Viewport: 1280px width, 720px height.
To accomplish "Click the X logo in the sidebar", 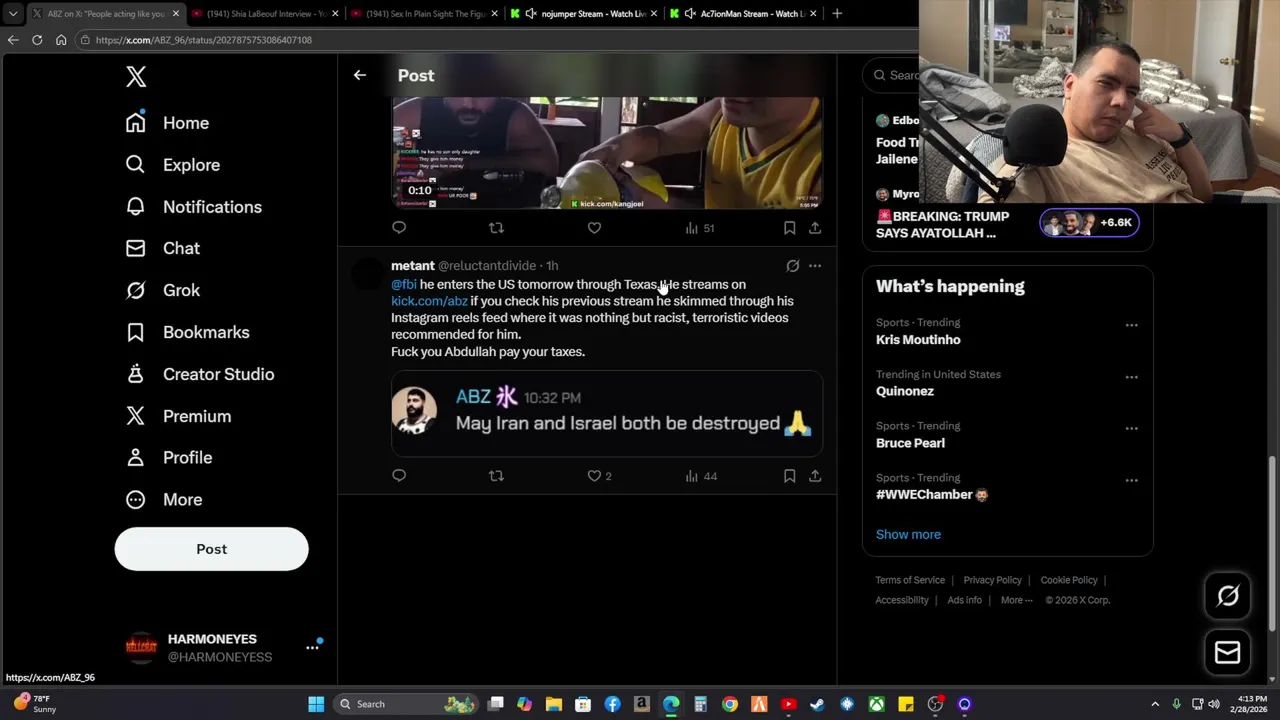I will point(136,77).
